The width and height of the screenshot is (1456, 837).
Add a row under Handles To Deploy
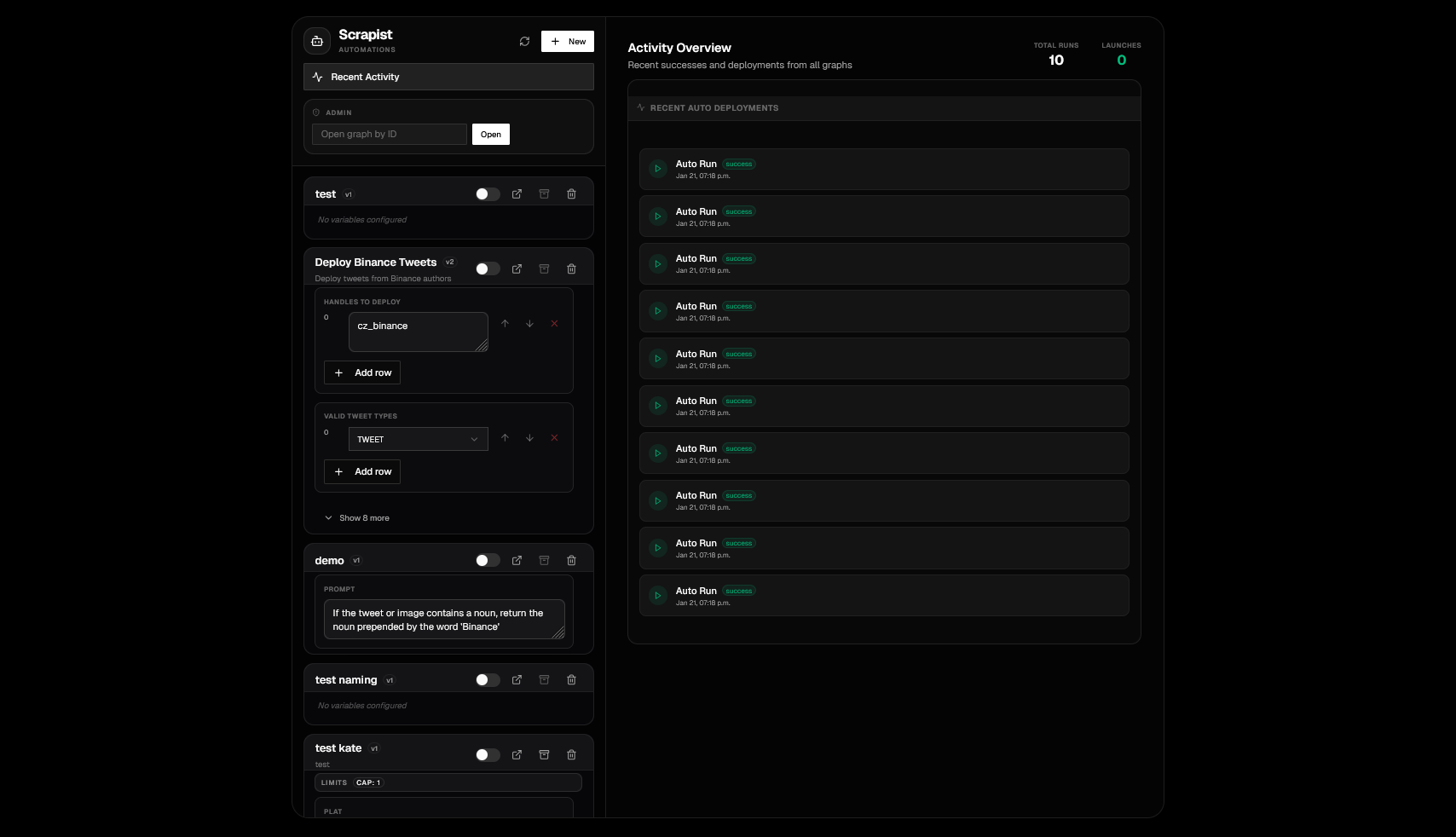coord(361,372)
